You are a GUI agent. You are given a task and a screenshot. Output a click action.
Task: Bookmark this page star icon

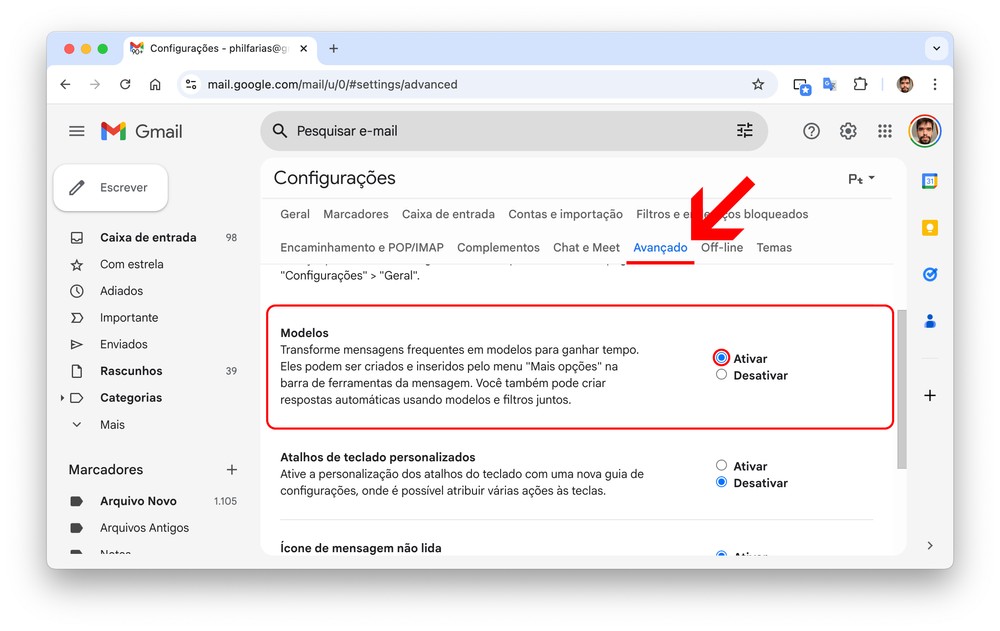(x=758, y=84)
